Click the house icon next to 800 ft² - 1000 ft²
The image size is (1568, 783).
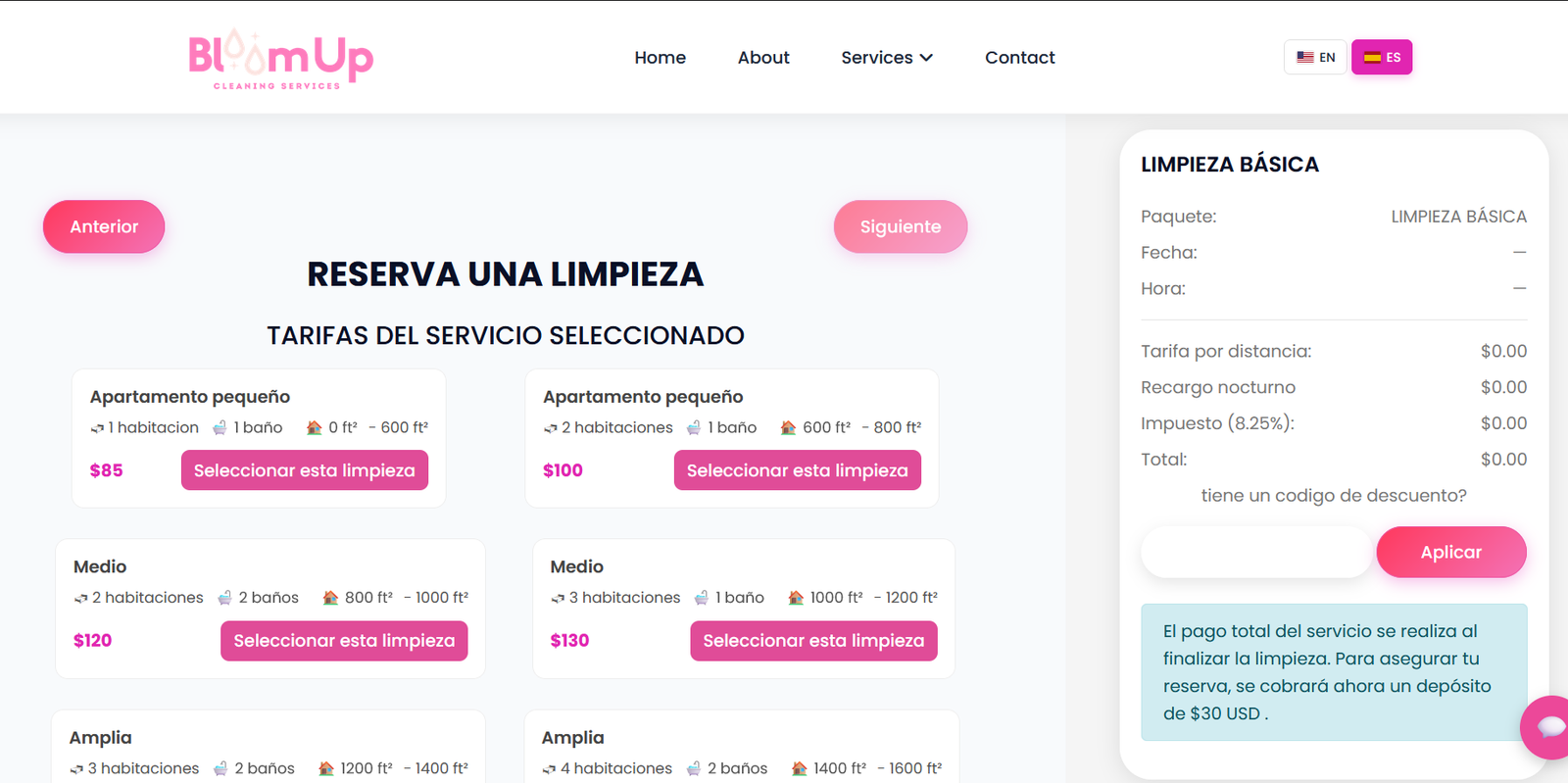330,597
